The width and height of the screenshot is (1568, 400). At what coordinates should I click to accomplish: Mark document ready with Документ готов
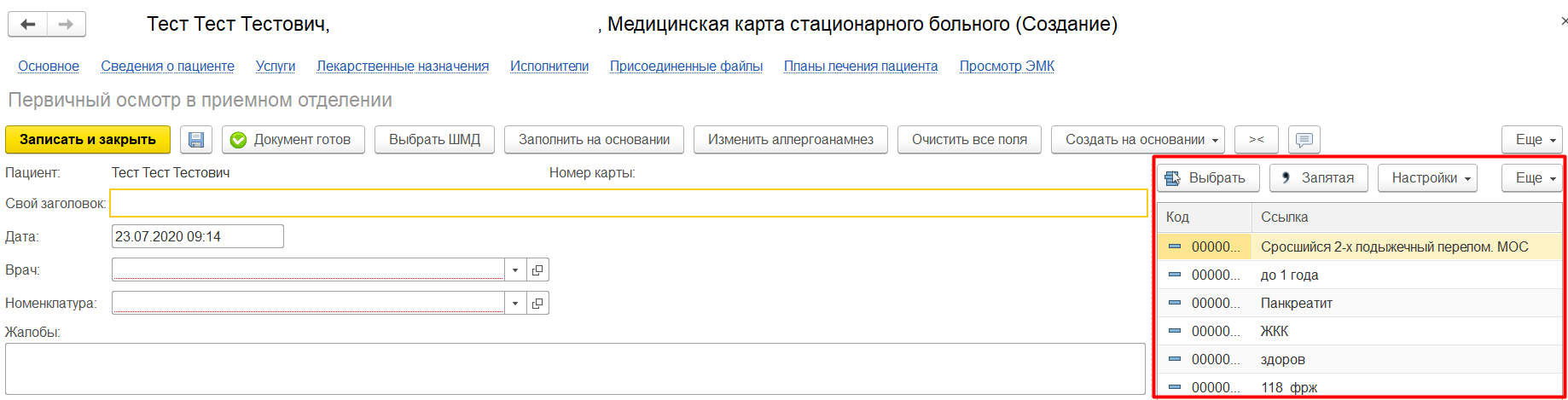pos(293,140)
